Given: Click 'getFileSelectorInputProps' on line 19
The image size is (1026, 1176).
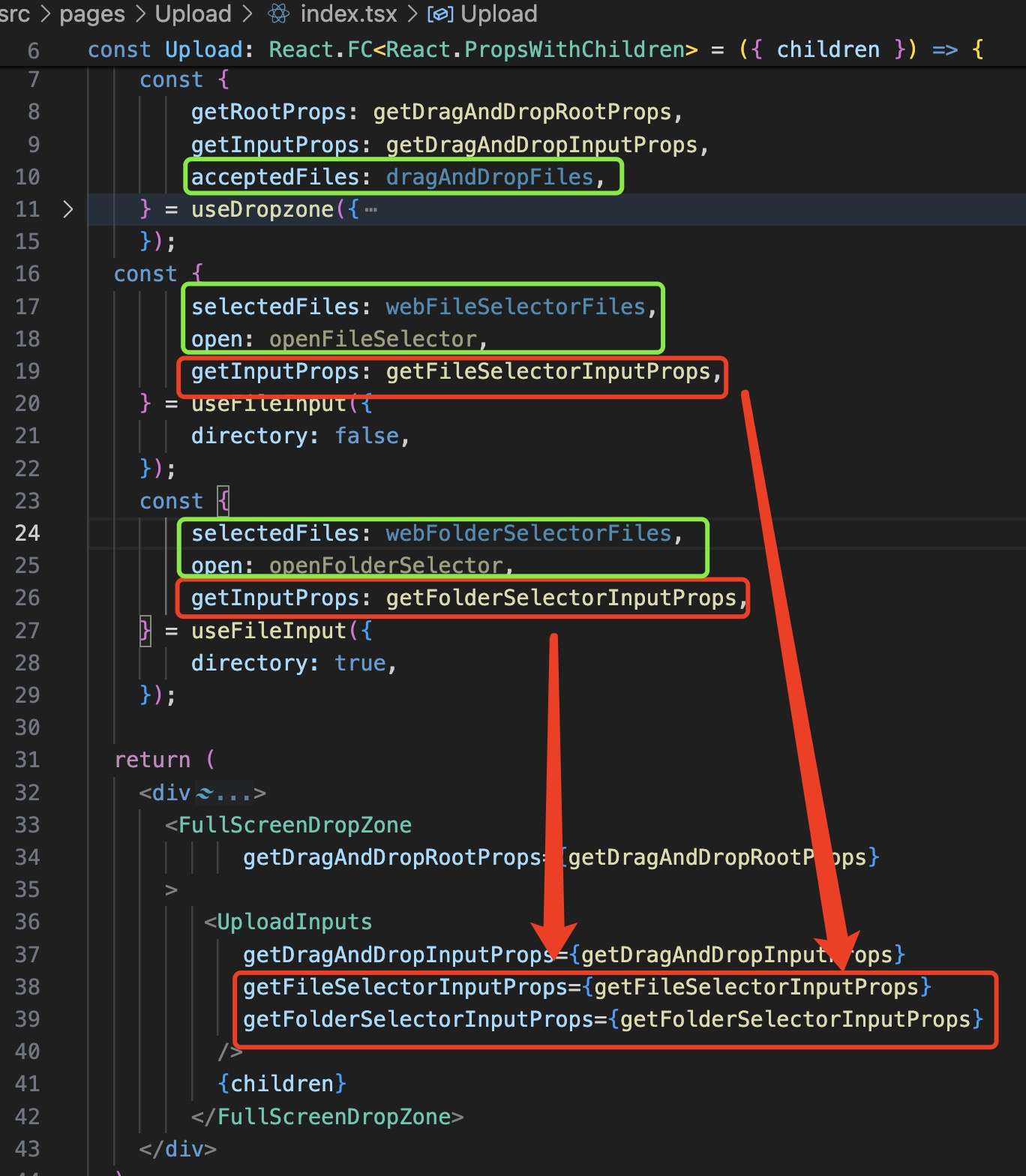Looking at the screenshot, I should [548, 371].
